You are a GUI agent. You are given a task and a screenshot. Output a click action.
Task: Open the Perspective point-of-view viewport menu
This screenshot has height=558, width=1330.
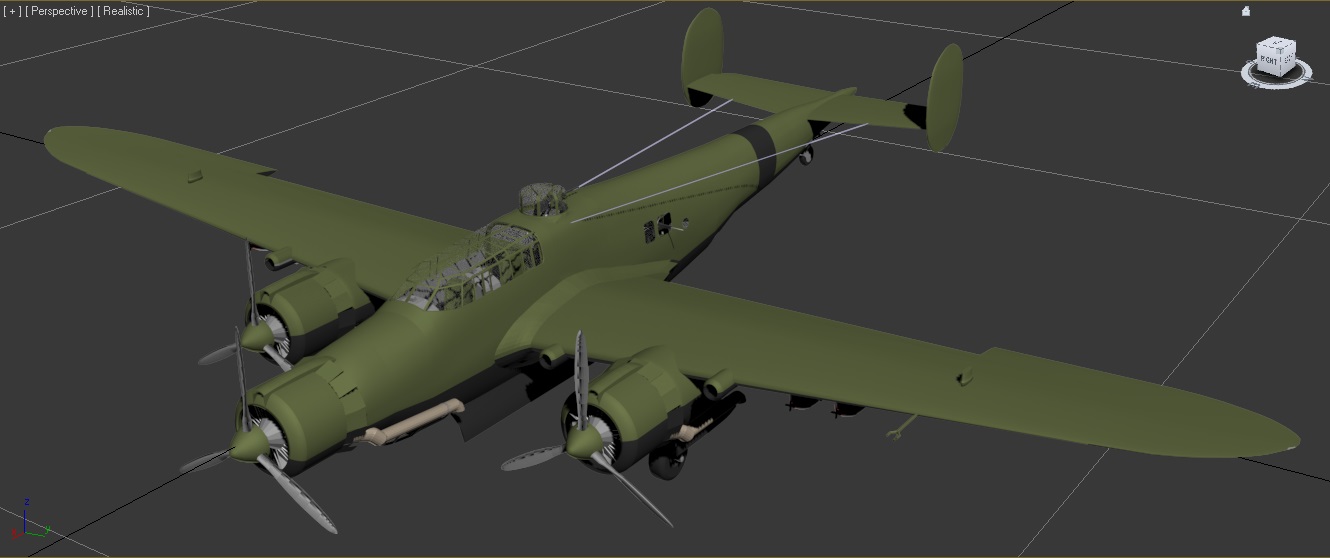[60, 11]
